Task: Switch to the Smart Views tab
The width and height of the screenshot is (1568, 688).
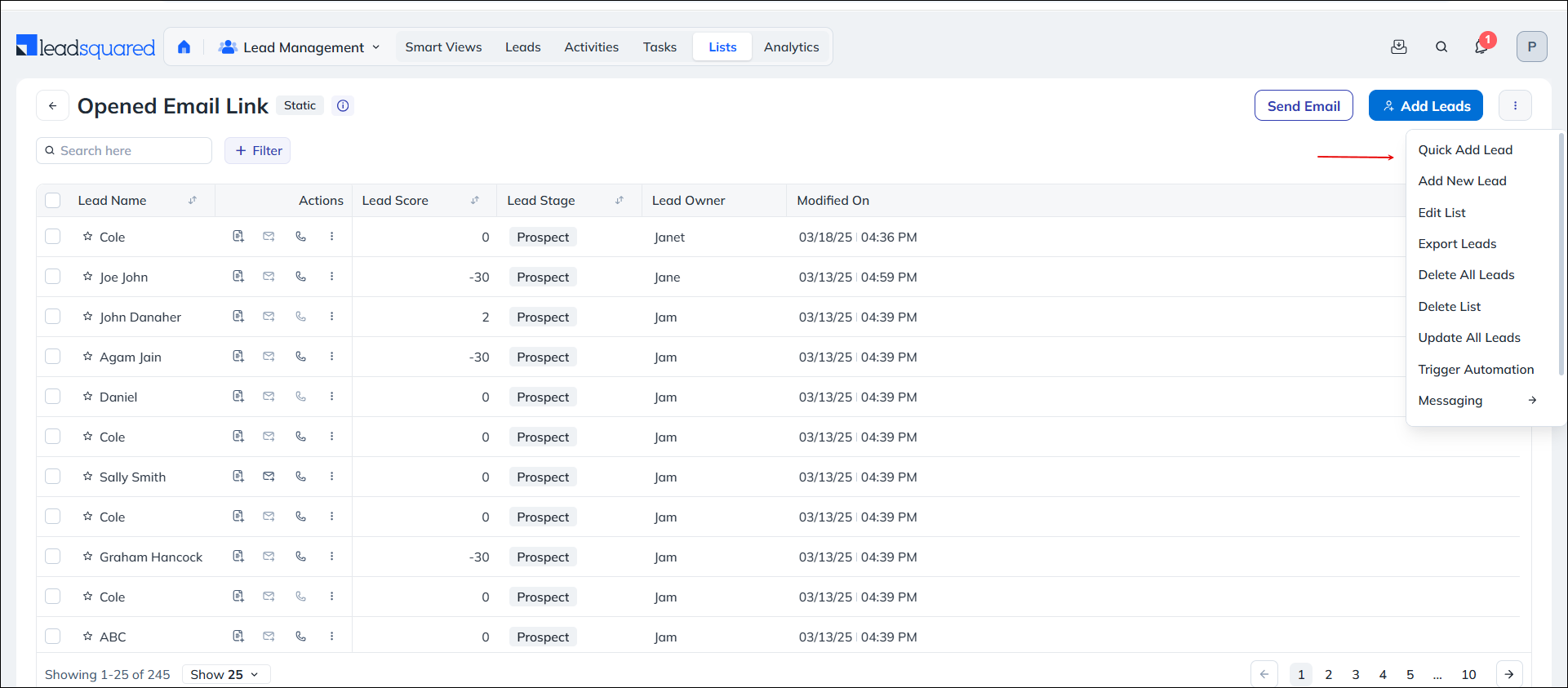Action: pos(443,47)
